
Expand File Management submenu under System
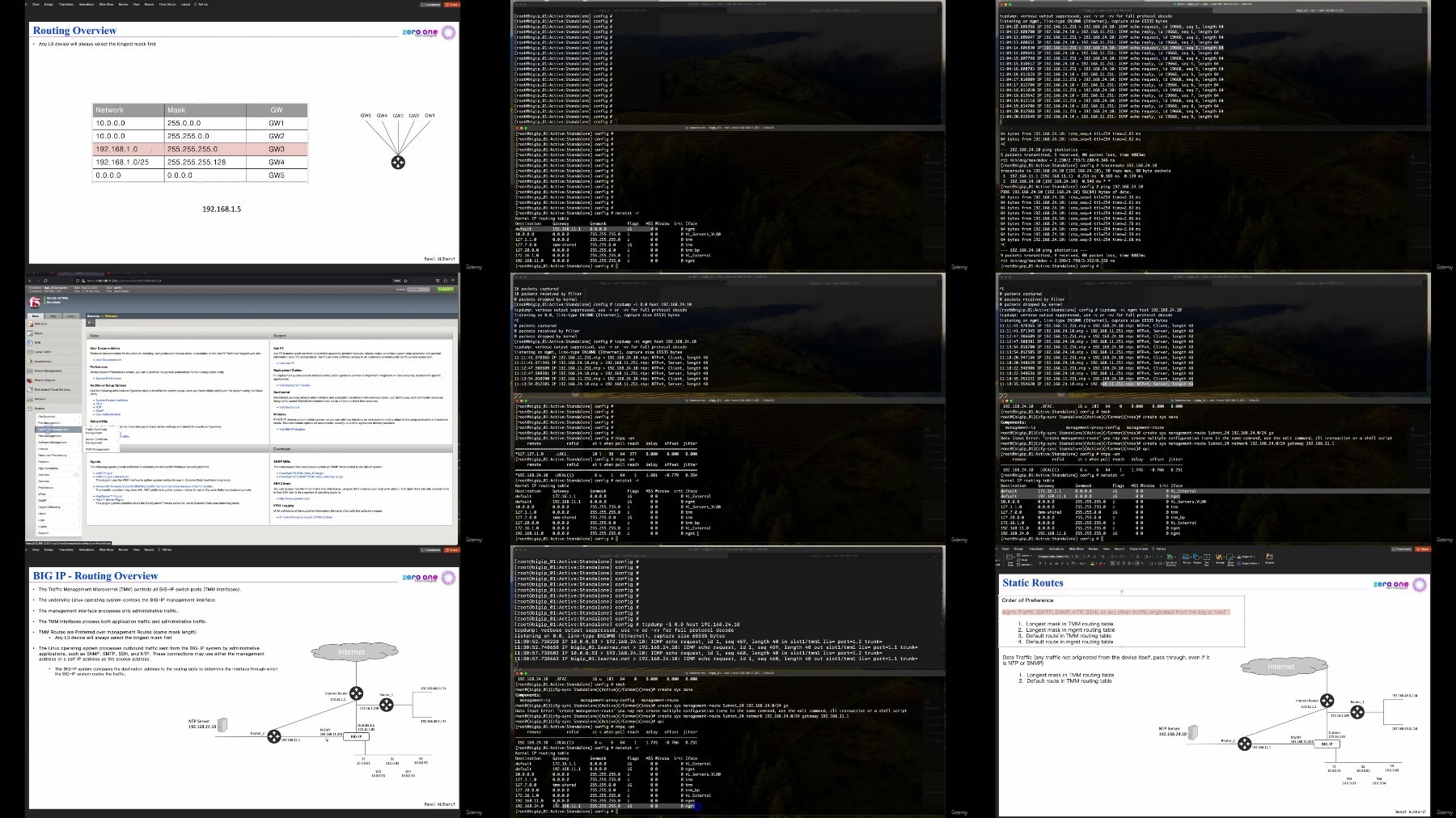(x=59, y=423)
